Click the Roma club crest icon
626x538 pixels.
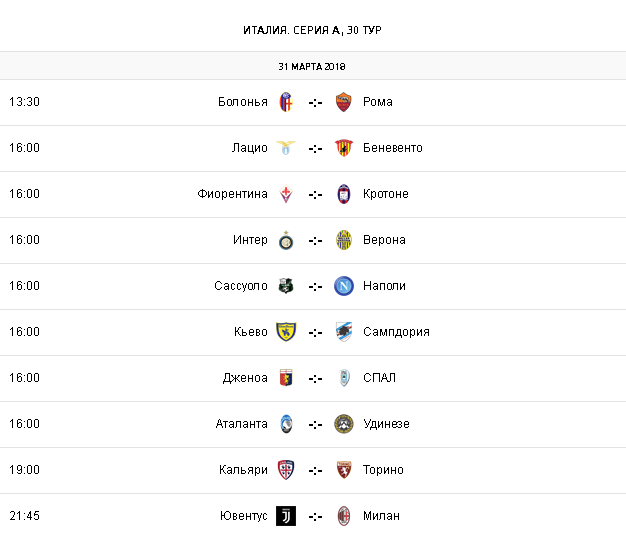344,102
